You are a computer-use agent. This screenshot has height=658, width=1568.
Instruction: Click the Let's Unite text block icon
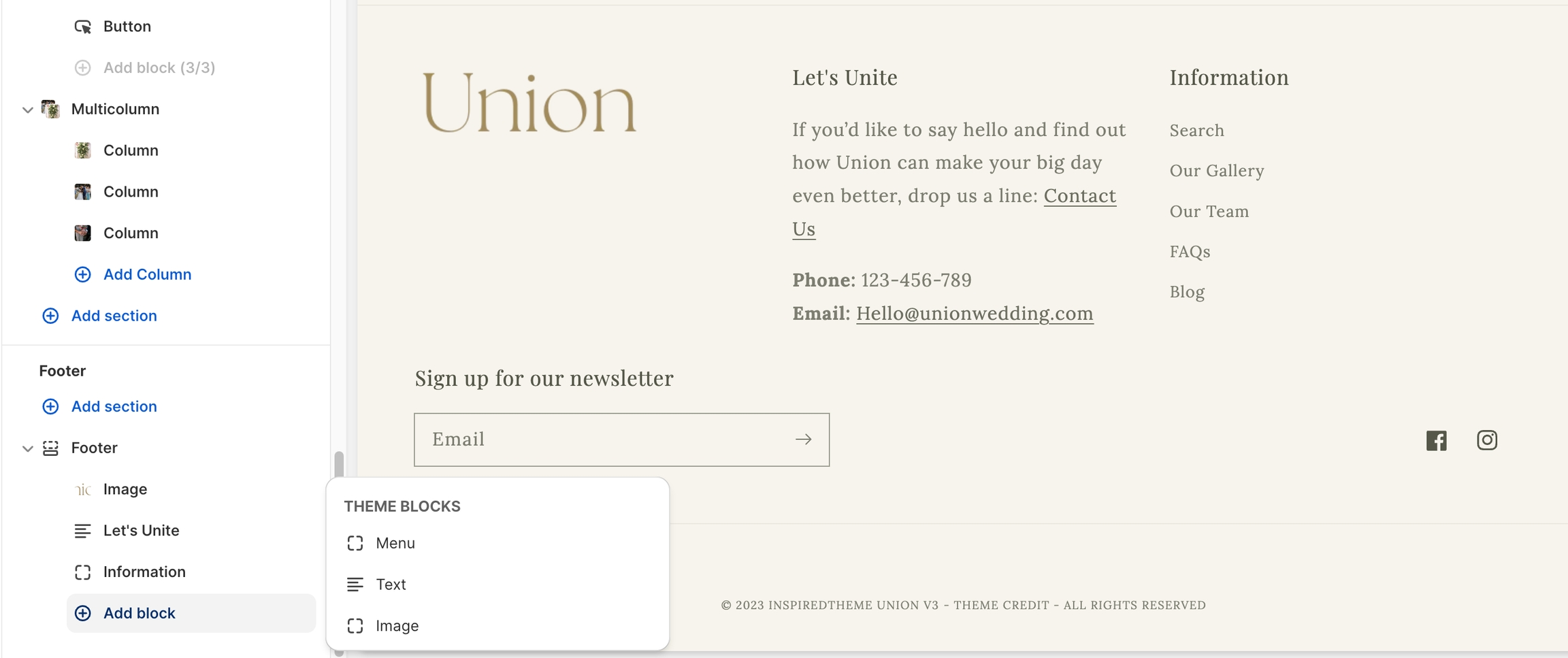coord(82,531)
